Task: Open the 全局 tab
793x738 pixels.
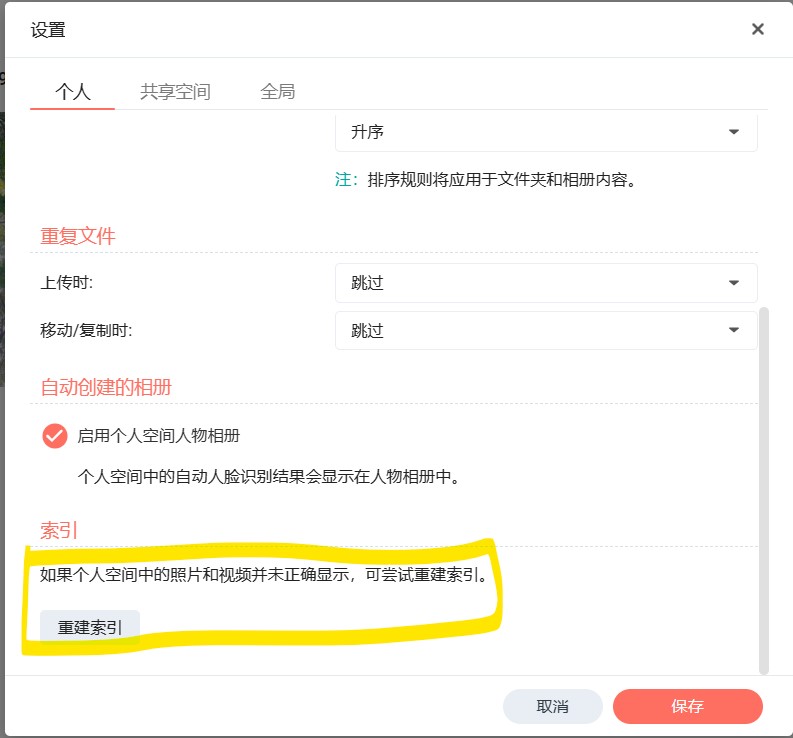Action: pos(278,92)
